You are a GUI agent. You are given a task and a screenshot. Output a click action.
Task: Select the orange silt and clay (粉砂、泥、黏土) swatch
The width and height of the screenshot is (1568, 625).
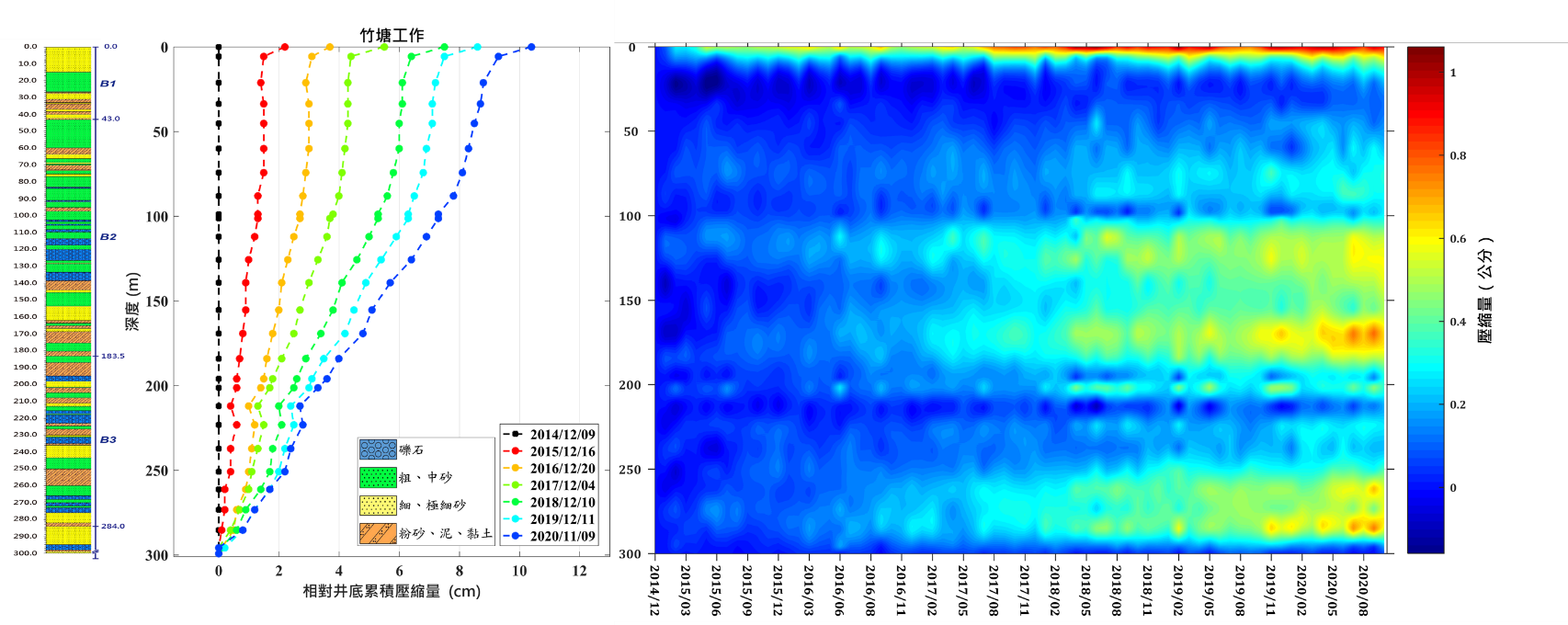coord(378,533)
